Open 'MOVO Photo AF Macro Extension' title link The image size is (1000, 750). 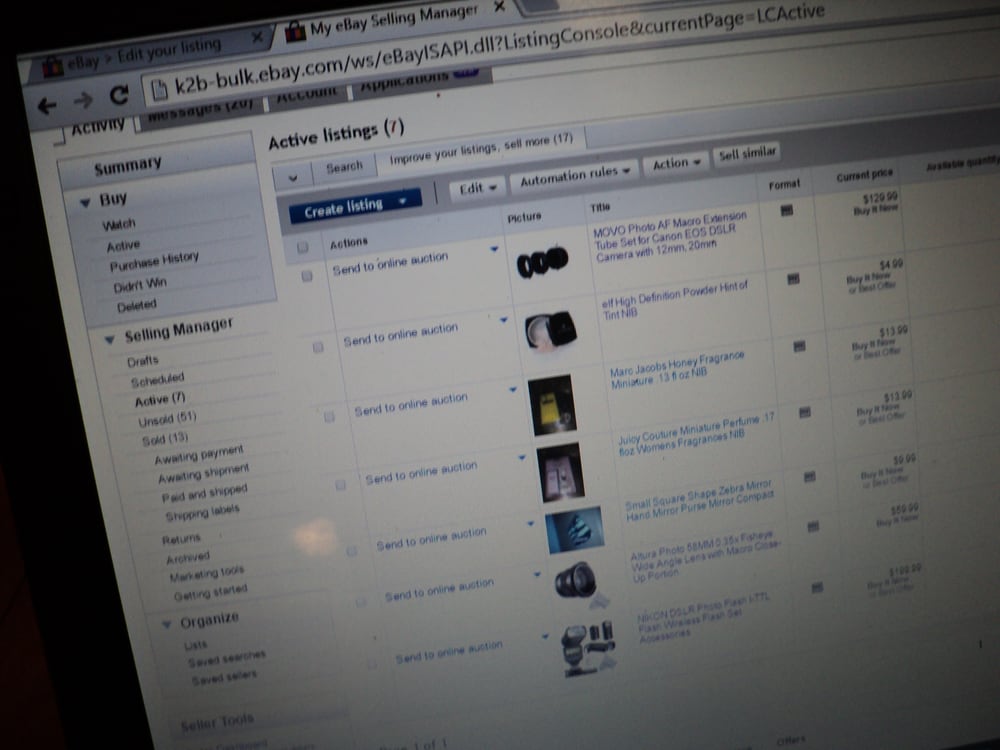(670, 237)
